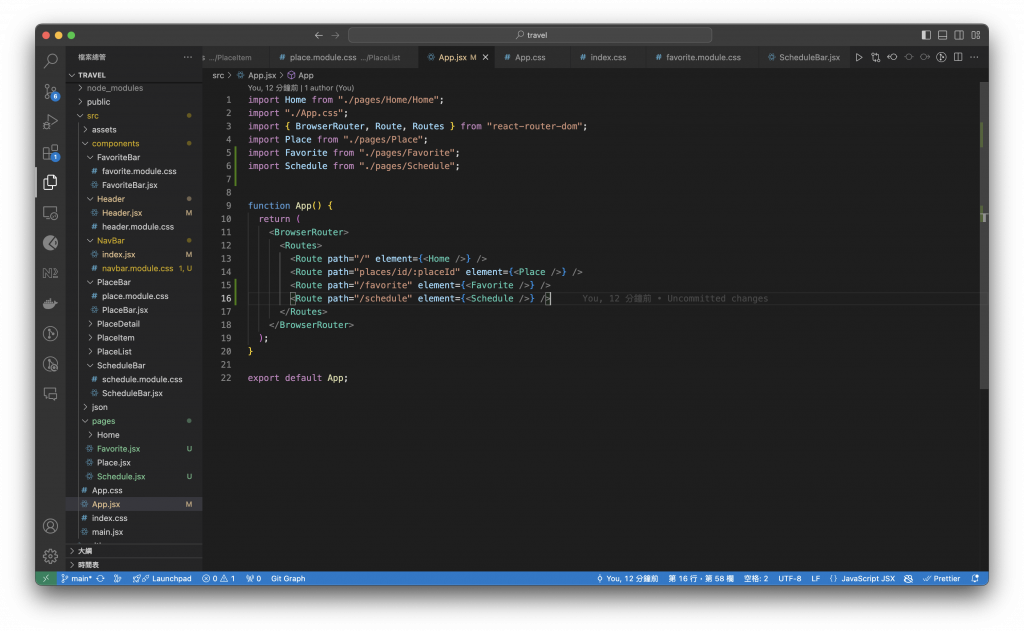Viewport: 1024px width, 632px height.
Task: Click the src breadcrumb
Action: (x=218, y=76)
